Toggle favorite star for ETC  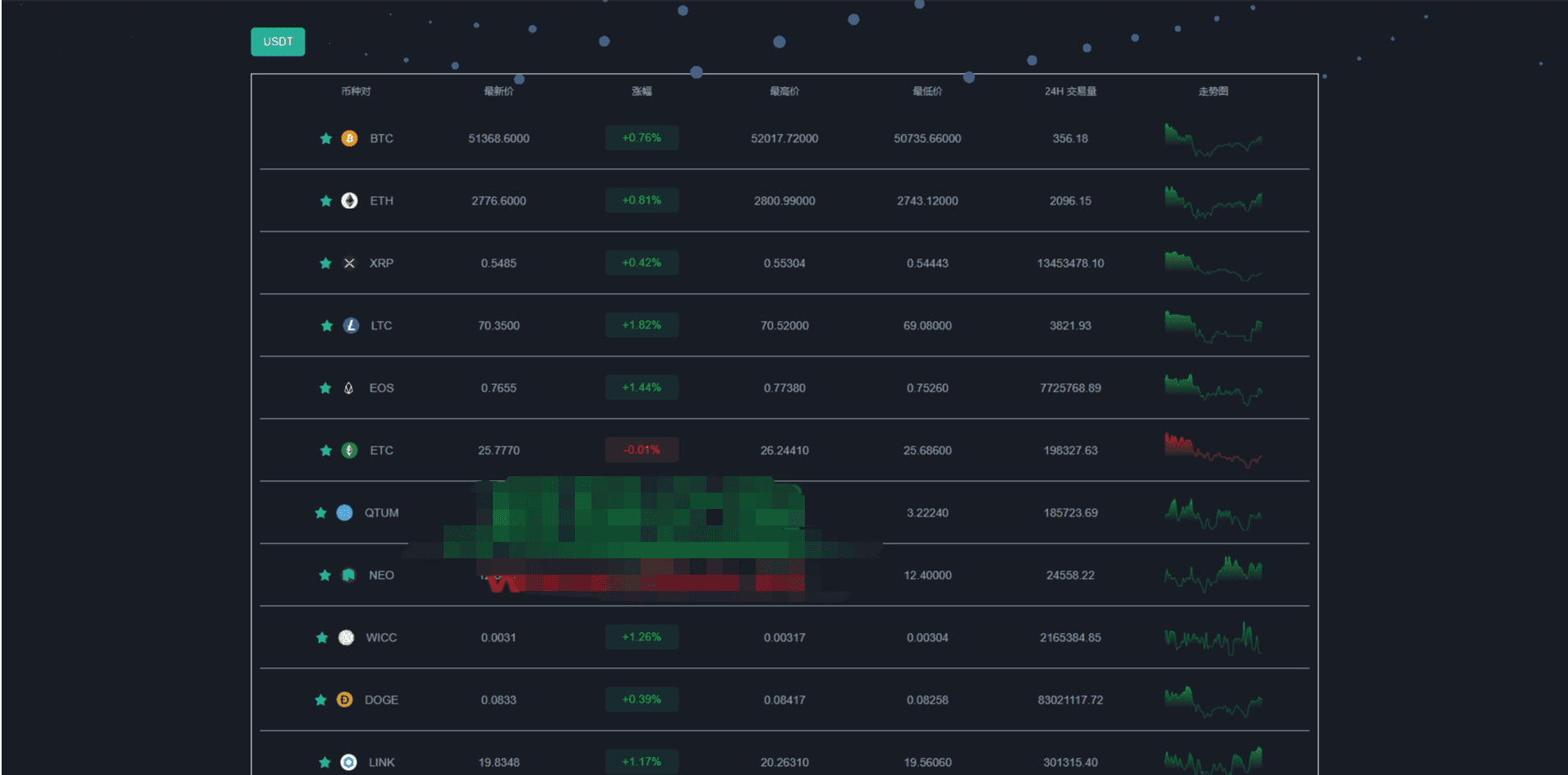point(326,451)
